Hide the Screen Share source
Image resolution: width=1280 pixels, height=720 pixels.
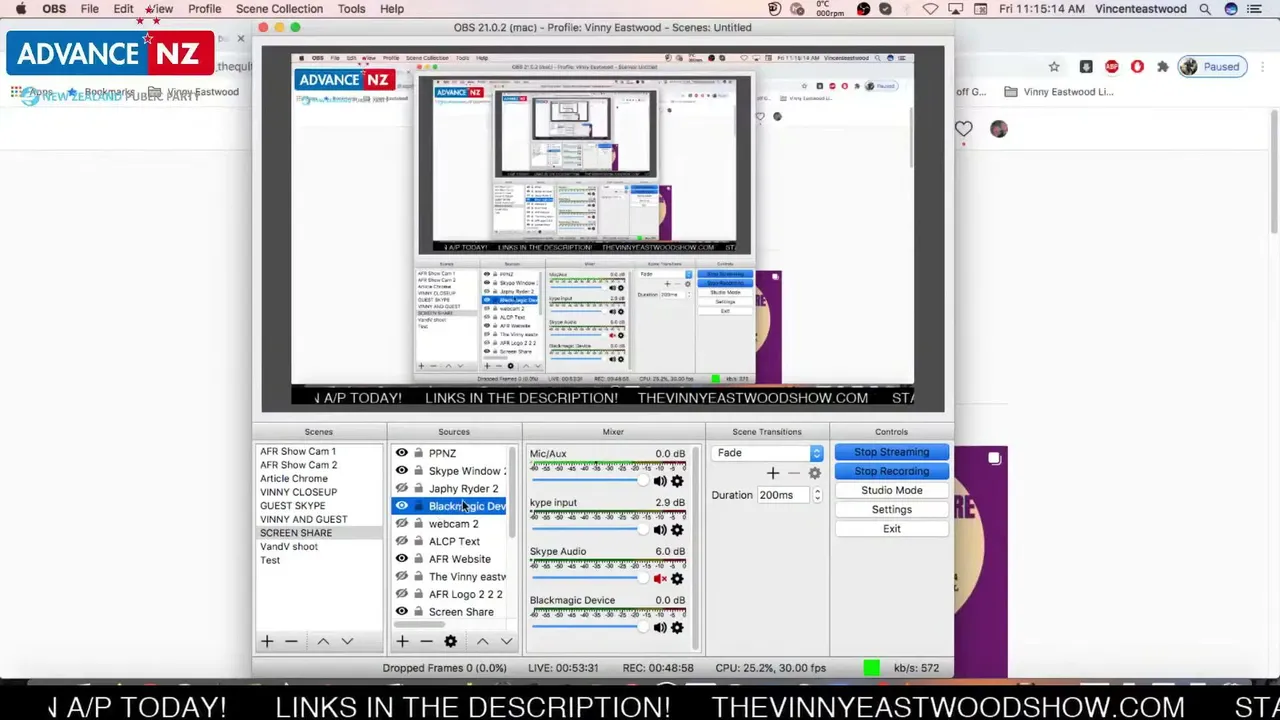point(402,612)
